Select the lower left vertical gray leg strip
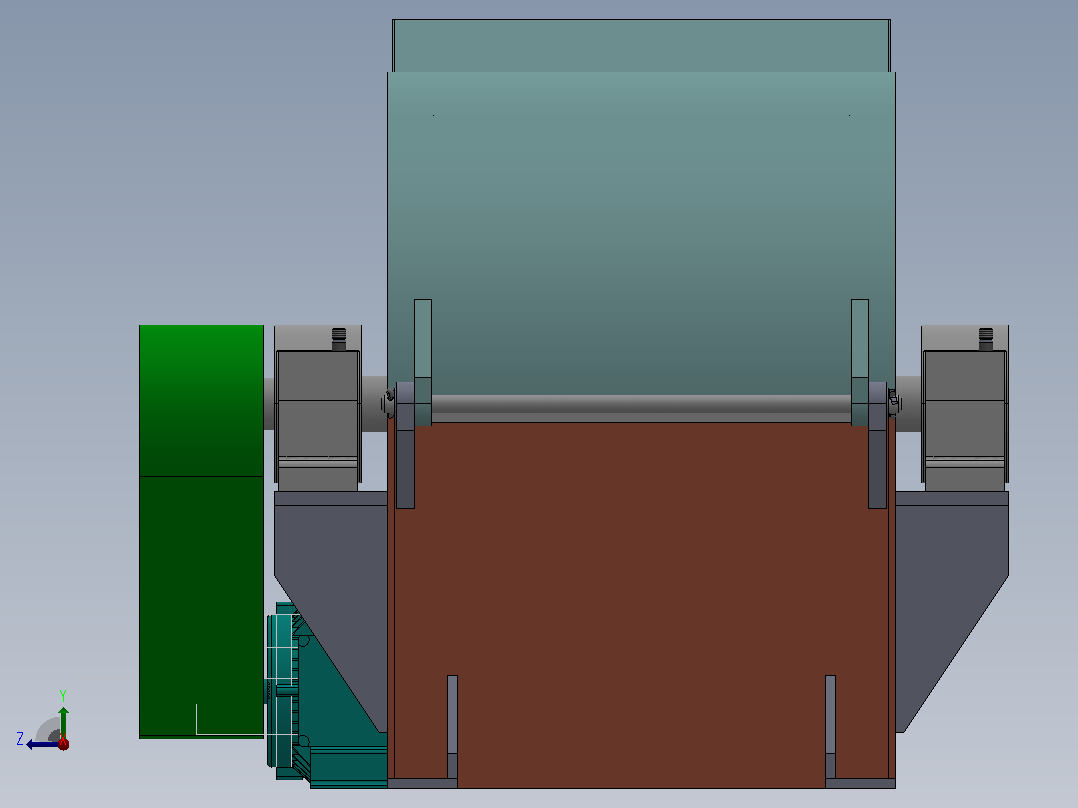 click(x=452, y=727)
